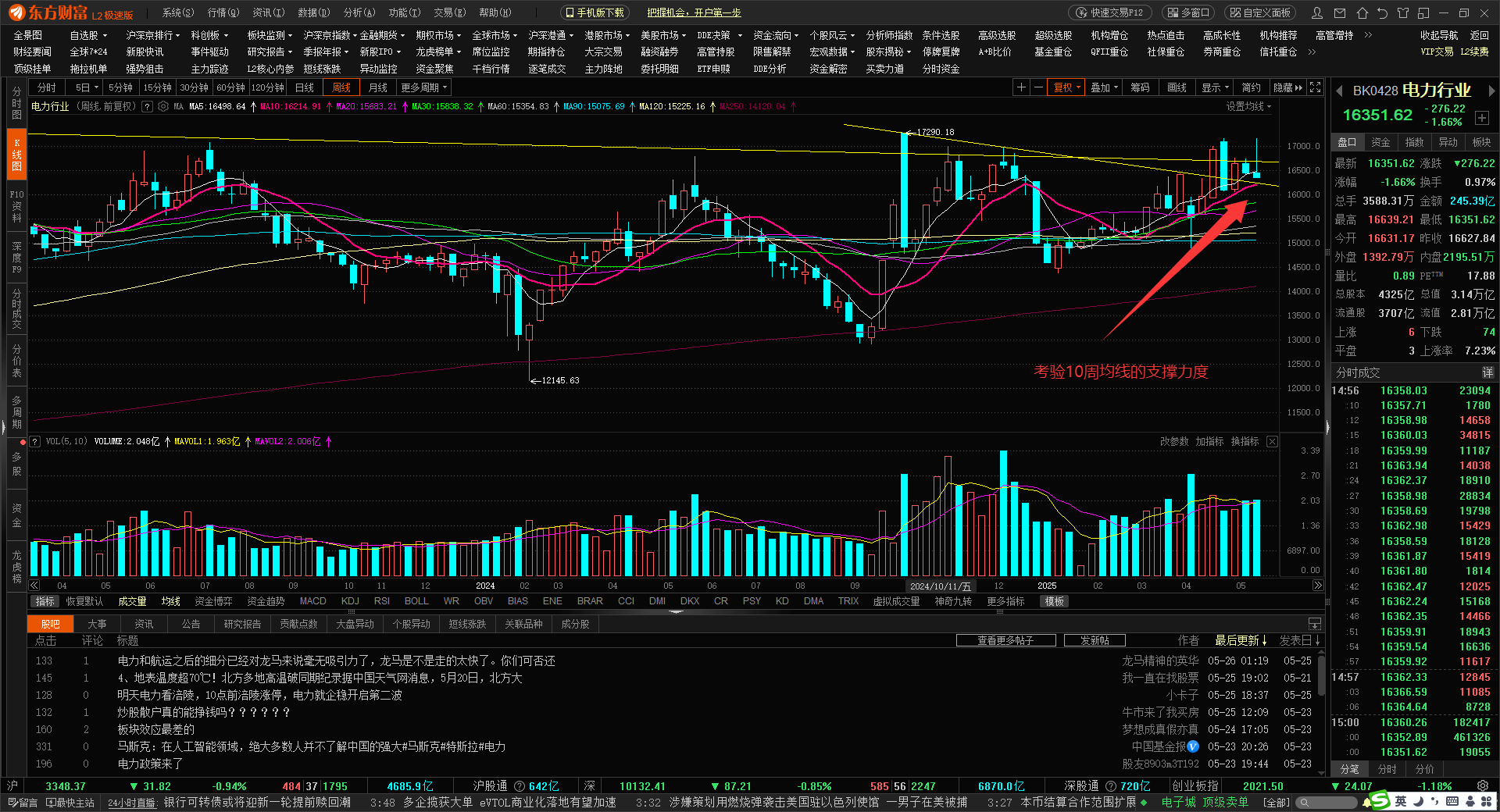Open 多窗口 multi-window button
This screenshot has width=1500, height=812.
pos(1188,12)
